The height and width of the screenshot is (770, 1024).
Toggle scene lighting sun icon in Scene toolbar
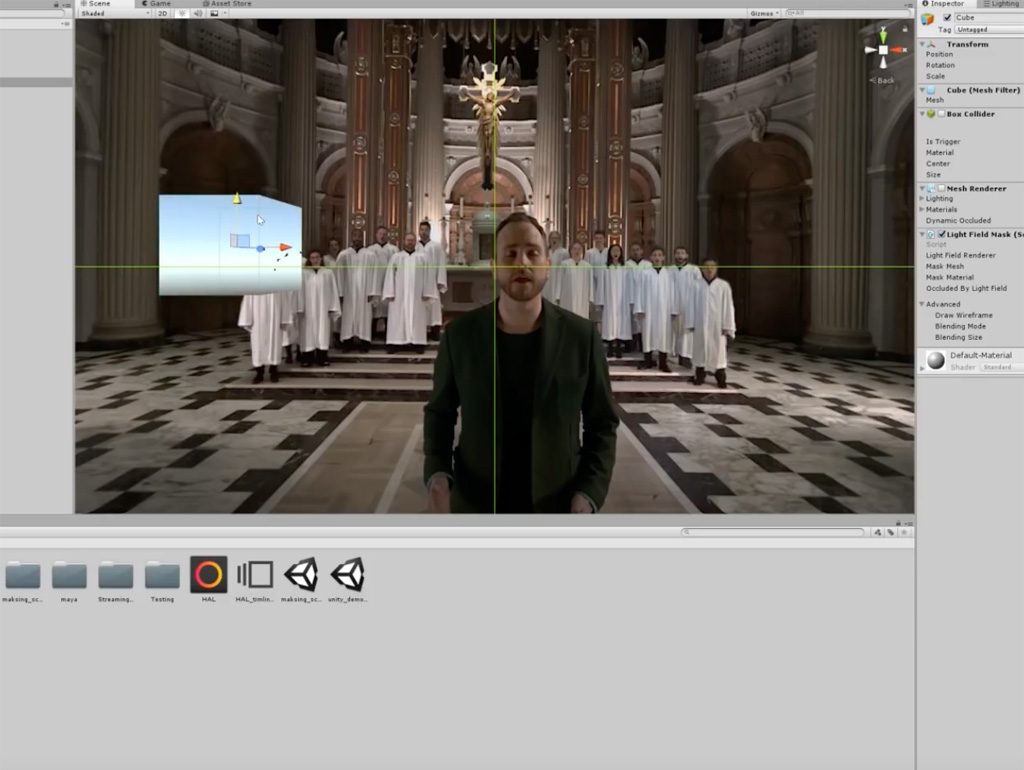[x=182, y=13]
